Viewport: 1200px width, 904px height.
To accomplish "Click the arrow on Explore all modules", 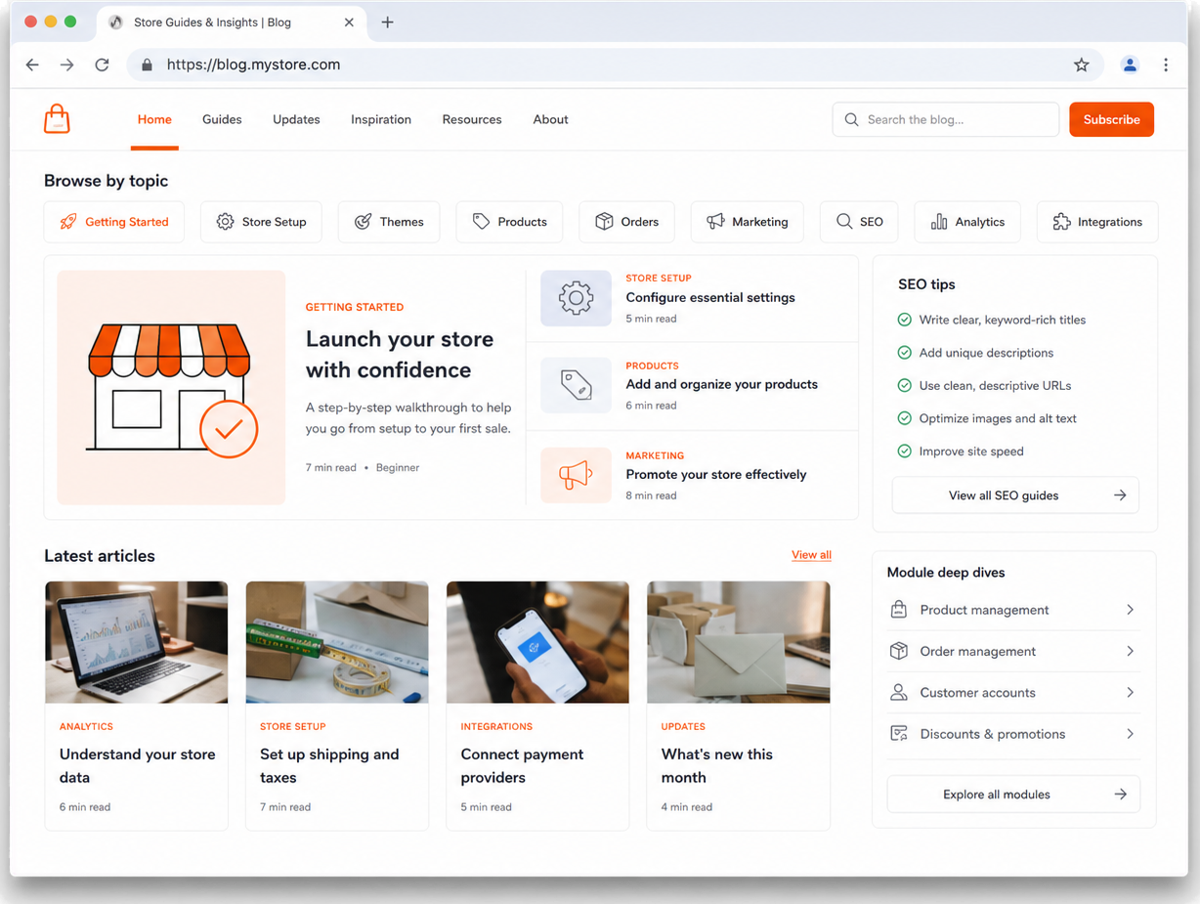I will (1121, 794).
